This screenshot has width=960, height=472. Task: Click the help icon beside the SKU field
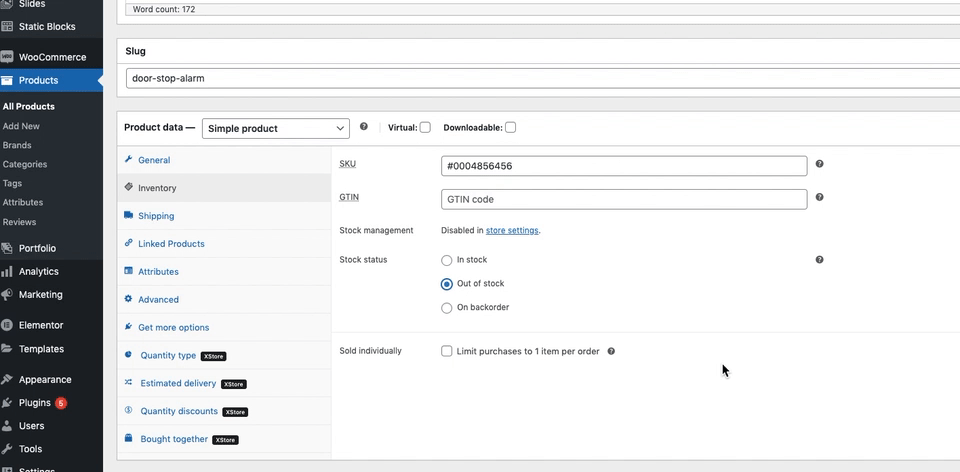(819, 164)
